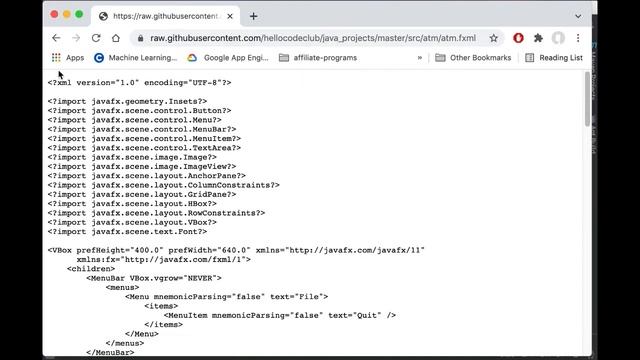Click the forward navigation arrow
The height and width of the screenshot is (360, 640).
pos(76,38)
